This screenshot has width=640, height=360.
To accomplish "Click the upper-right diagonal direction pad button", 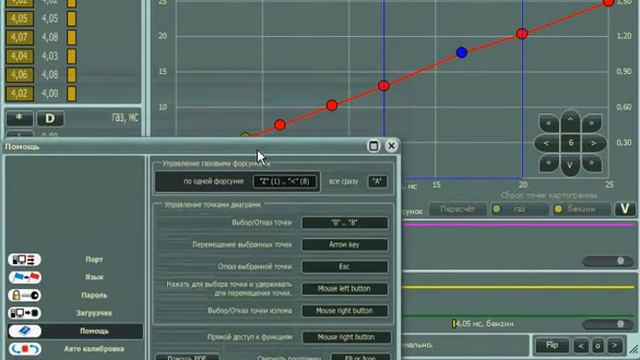I will point(591,123).
